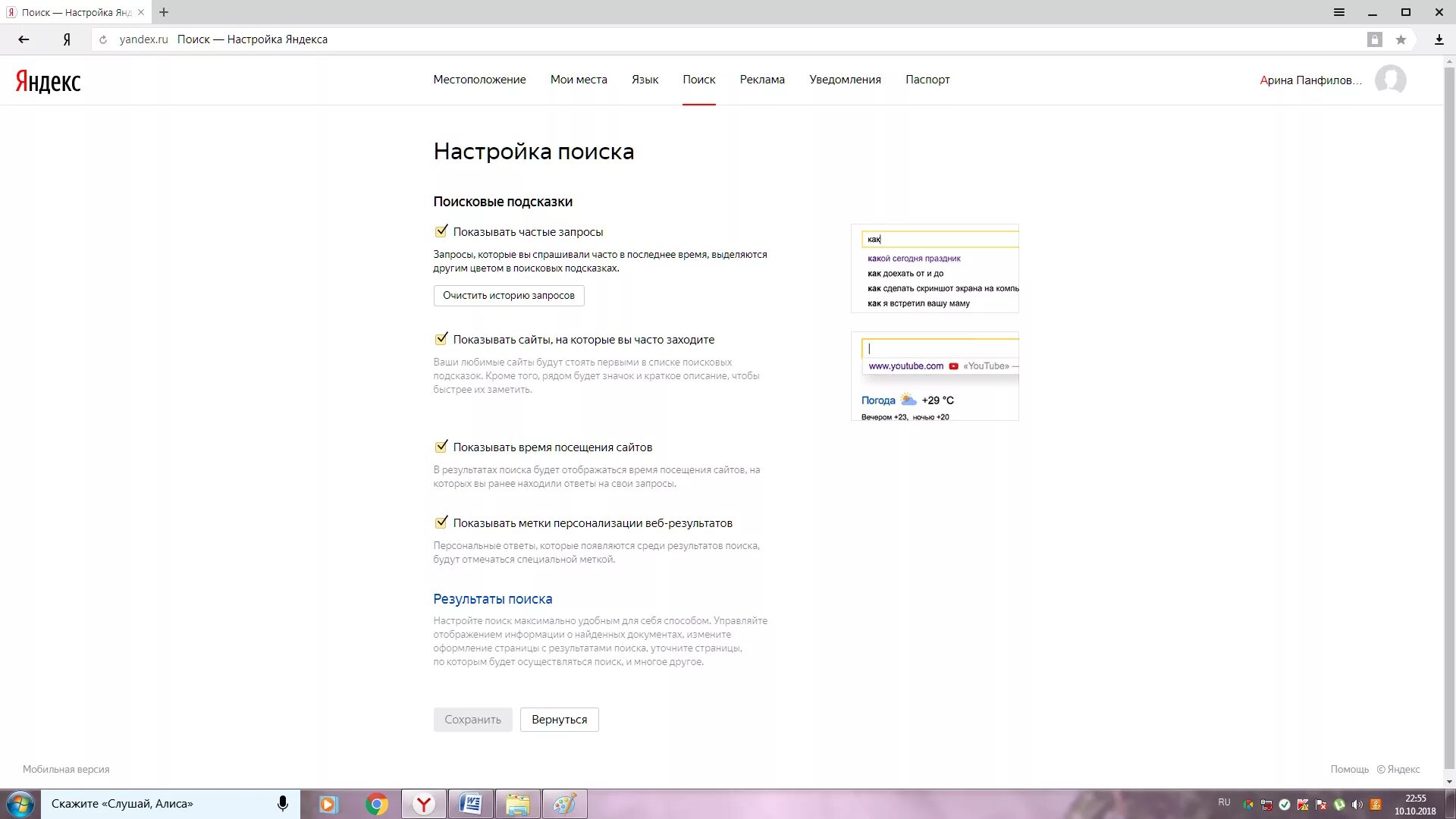Open the Мои места tab
The height and width of the screenshot is (819, 1456).
click(x=579, y=80)
